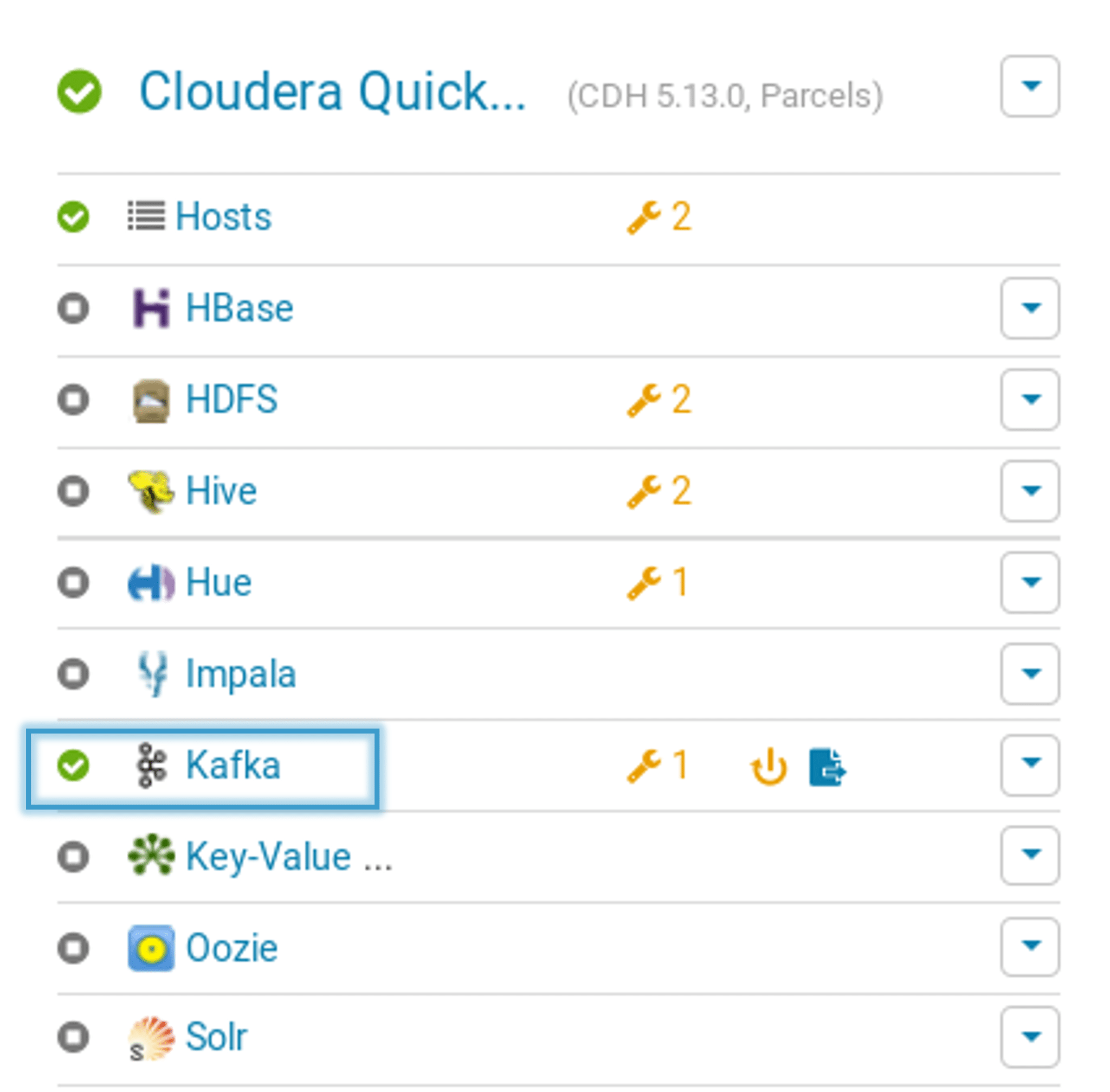Open the HDFS configuration issues wrench
1110x1092 pixels.
[658, 399]
